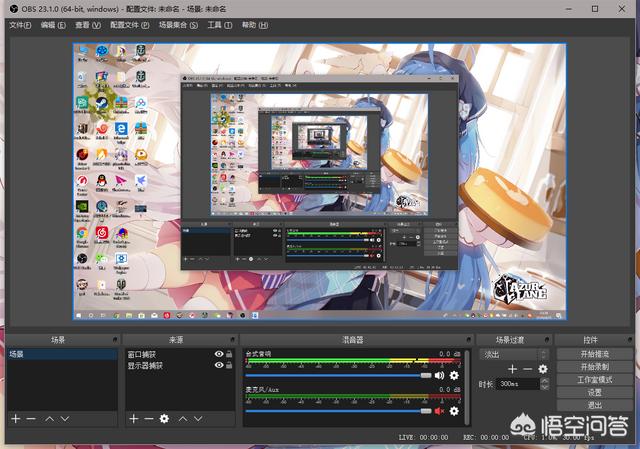
Task: Unmute the 麦克风/Aux red speaker icon
Action: coord(440,411)
